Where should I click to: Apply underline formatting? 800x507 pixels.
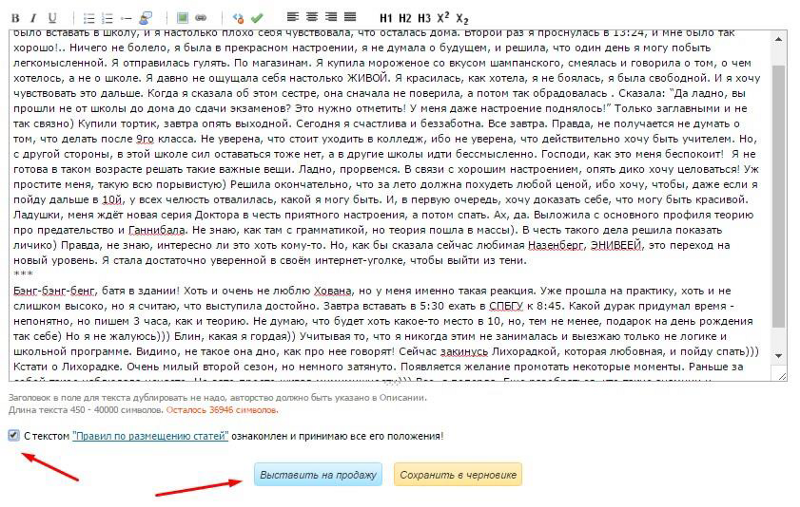pyautogui.click(x=52, y=18)
